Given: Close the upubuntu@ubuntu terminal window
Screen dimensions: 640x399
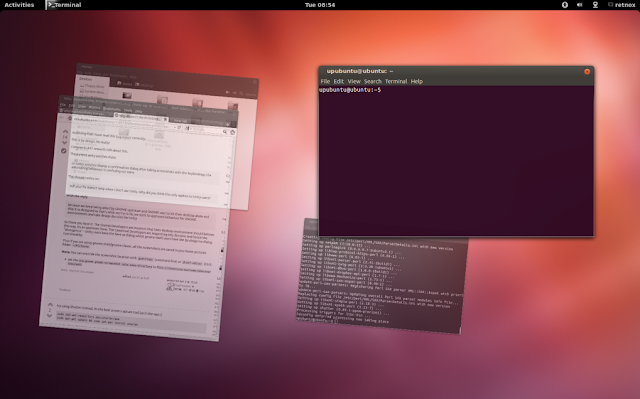Looking at the screenshot, I should click(x=587, y=71).
